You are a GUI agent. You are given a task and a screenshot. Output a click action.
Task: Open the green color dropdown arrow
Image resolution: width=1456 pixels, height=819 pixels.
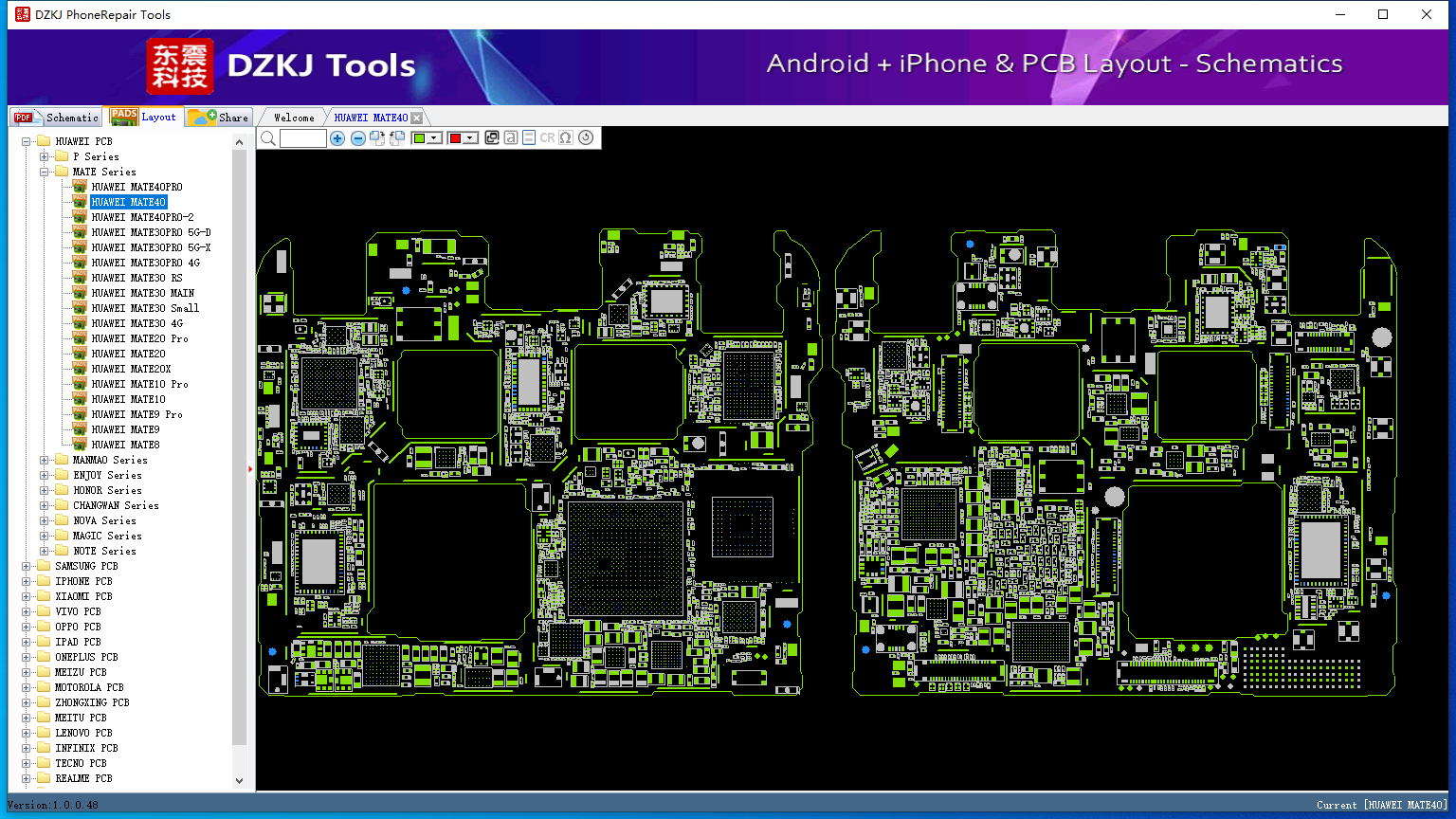pyautogui.click(x=434, y=138)
